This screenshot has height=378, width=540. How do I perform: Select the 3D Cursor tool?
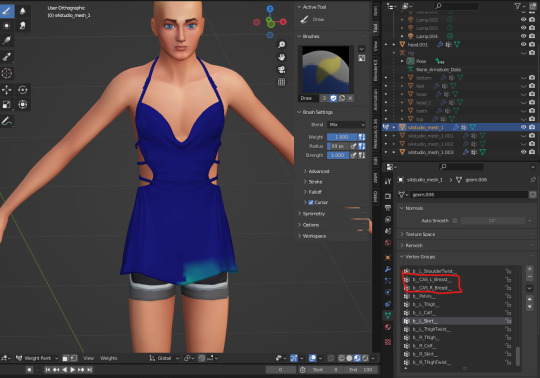[x=7, y=73]
